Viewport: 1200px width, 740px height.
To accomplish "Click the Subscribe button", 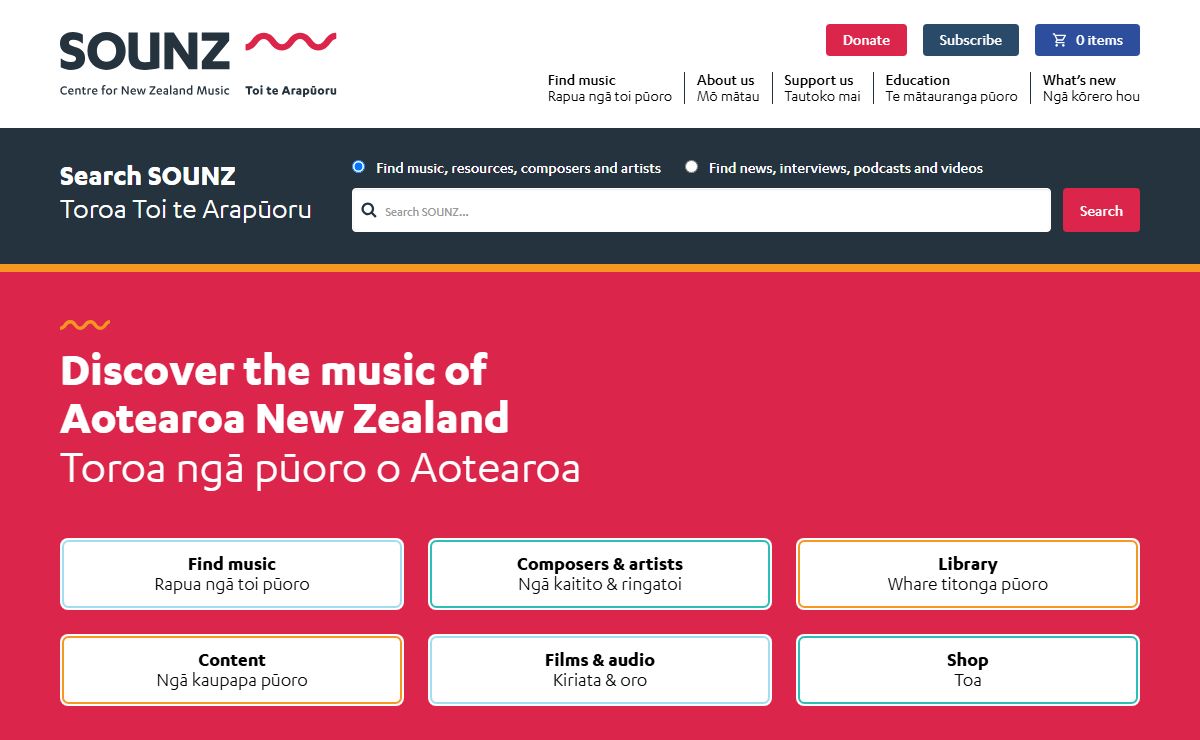I will point(970,40).
